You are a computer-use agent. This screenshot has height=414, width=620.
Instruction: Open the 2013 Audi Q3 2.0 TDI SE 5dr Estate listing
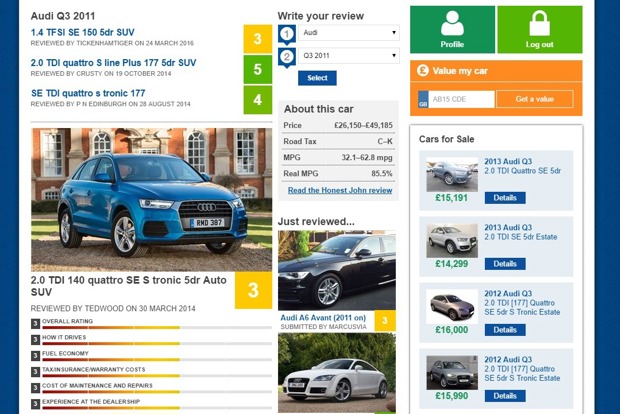520,232
